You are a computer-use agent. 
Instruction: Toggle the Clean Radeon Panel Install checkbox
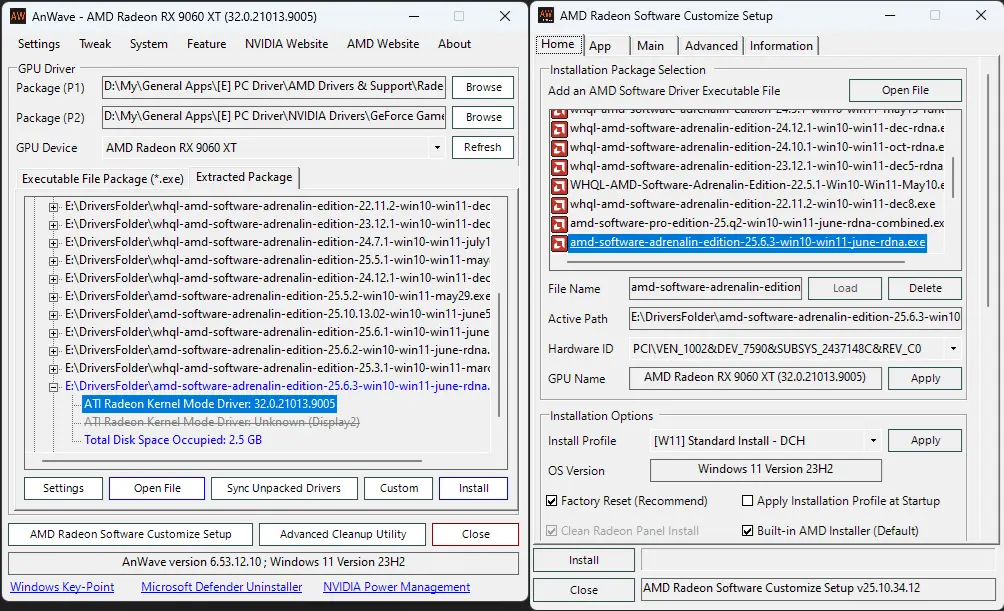pos(551,530)
